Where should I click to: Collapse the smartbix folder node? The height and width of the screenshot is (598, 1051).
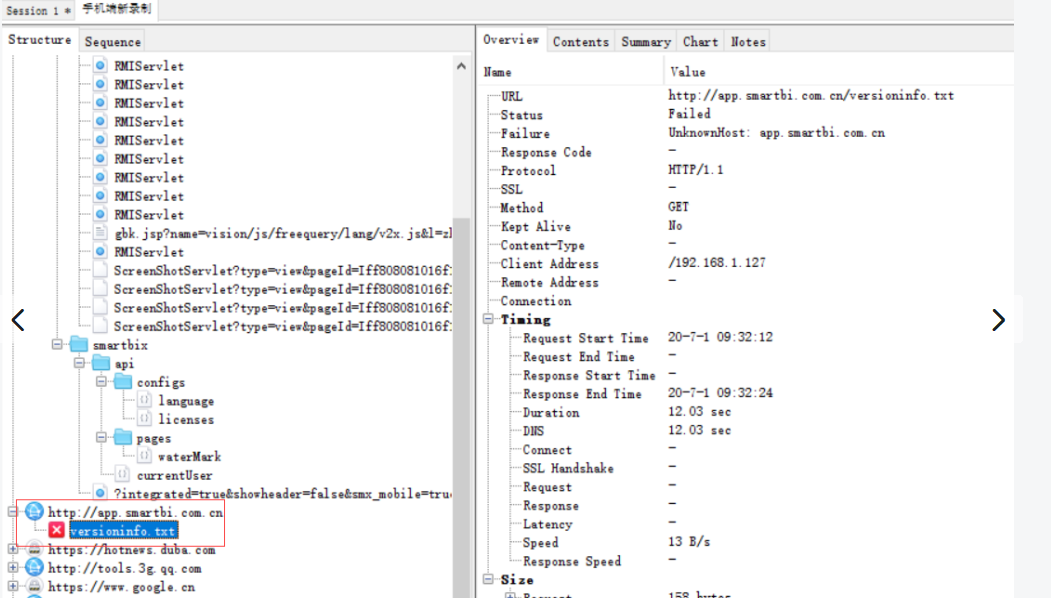point(57,345)
